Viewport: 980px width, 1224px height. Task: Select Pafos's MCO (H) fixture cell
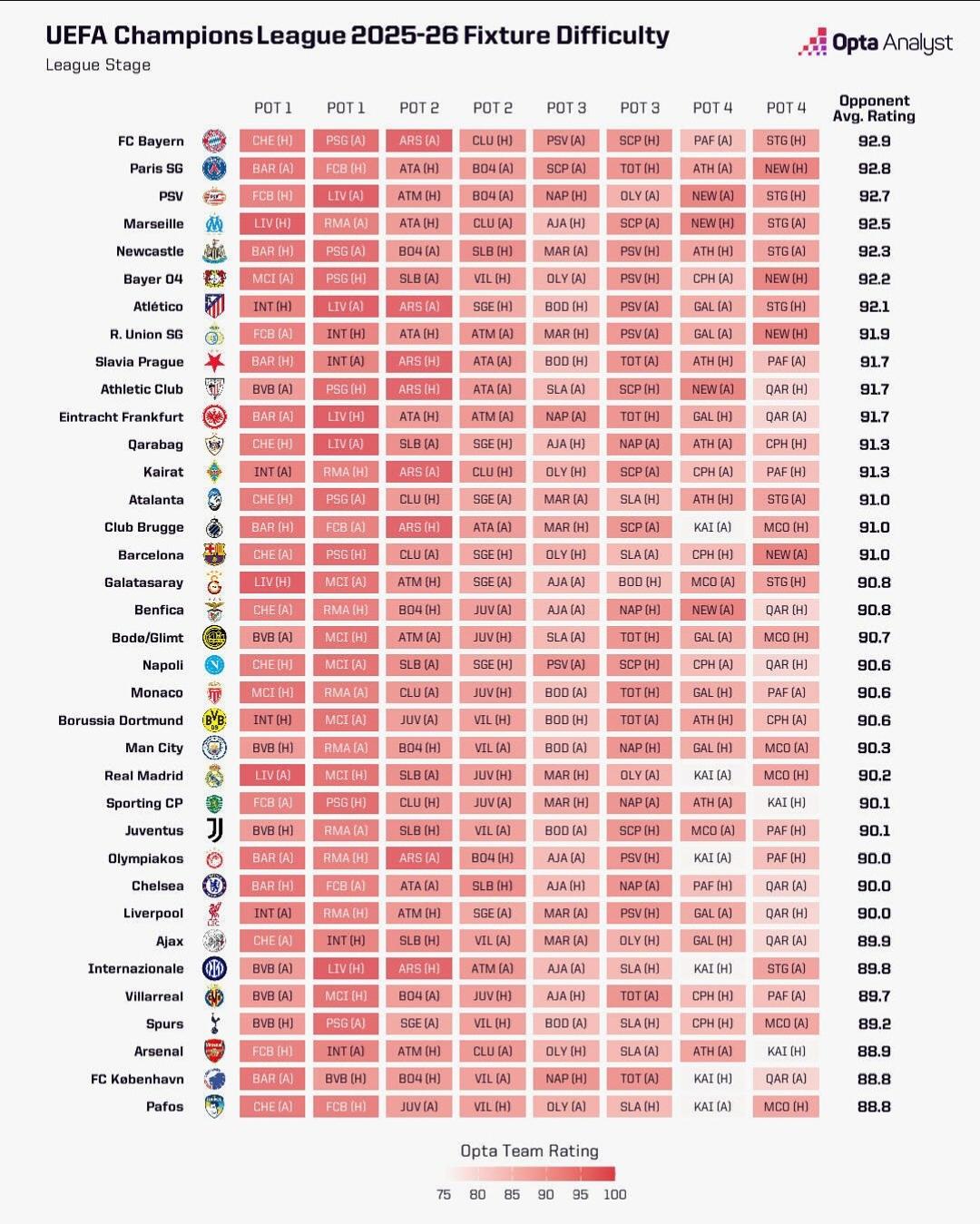coord(786,1106)
